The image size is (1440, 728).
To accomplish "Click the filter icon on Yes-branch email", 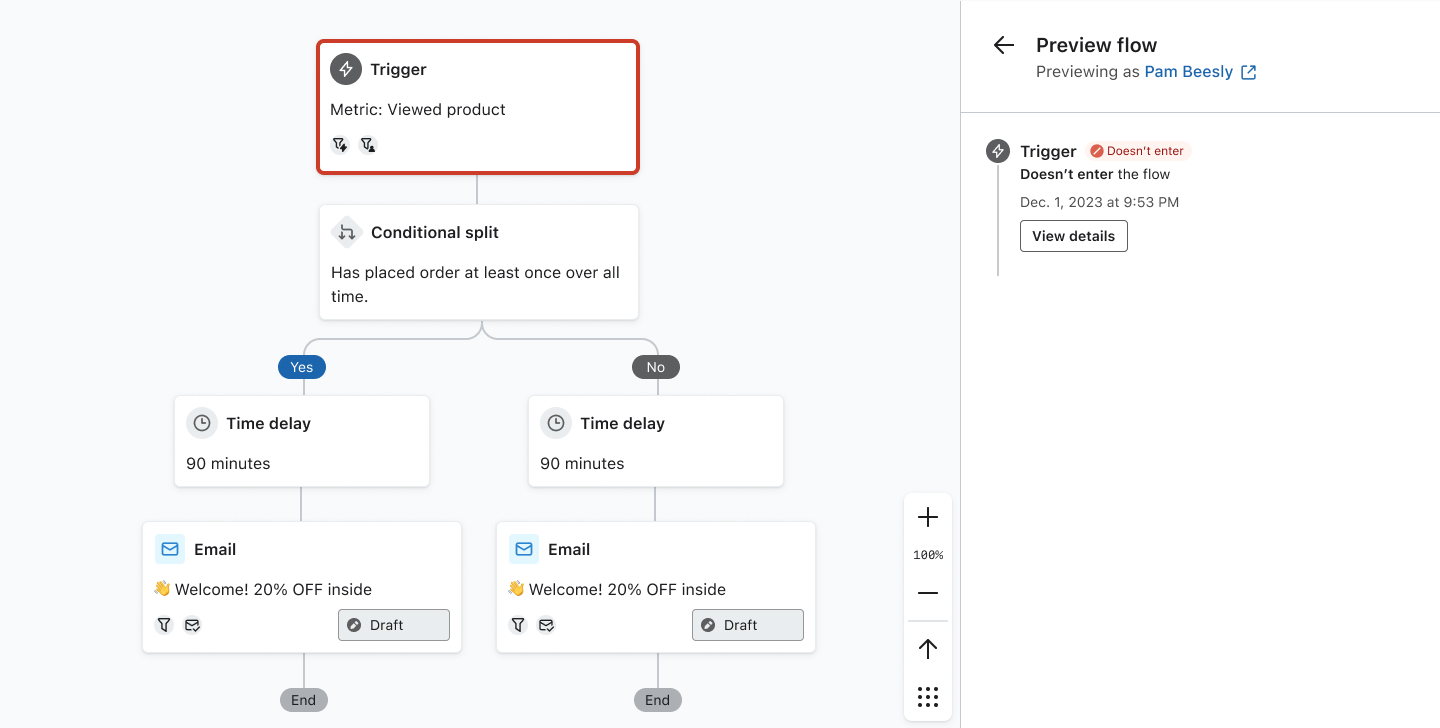I will 164,625.
